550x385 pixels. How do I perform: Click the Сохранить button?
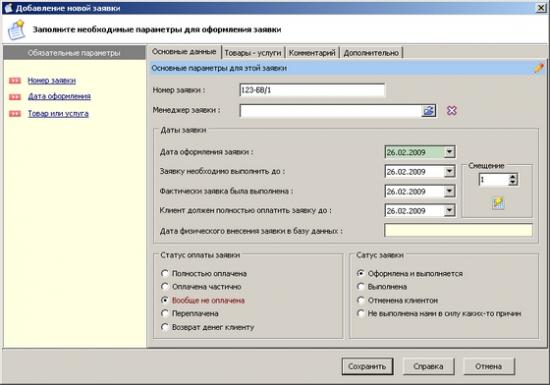tap(367, 366)
